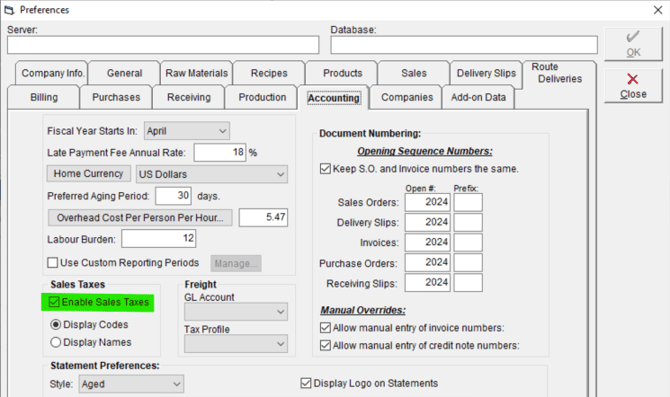
Task: Switch to the Receiving tab
Action: tap(188, 97)
